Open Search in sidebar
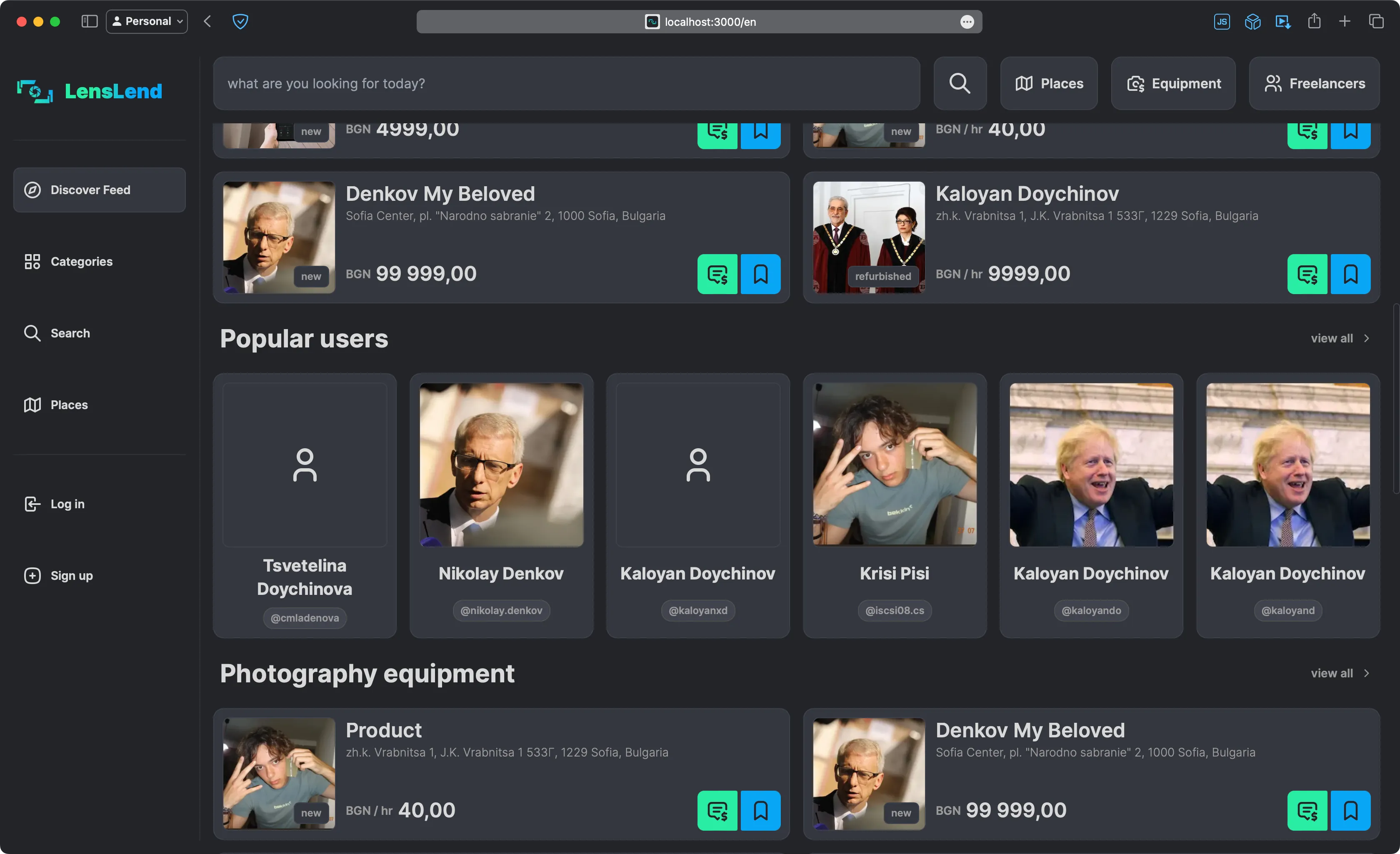 pyautogui.click(x=100, y=333)
